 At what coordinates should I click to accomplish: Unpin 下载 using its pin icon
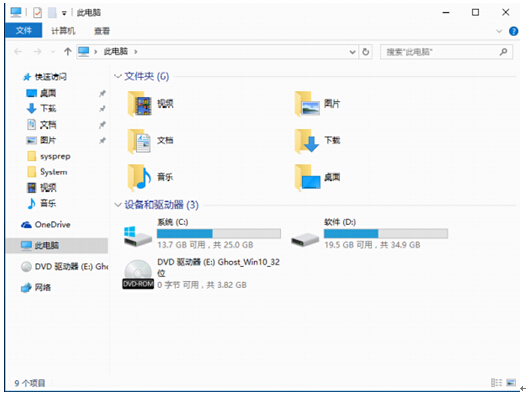tap(102, 109)
